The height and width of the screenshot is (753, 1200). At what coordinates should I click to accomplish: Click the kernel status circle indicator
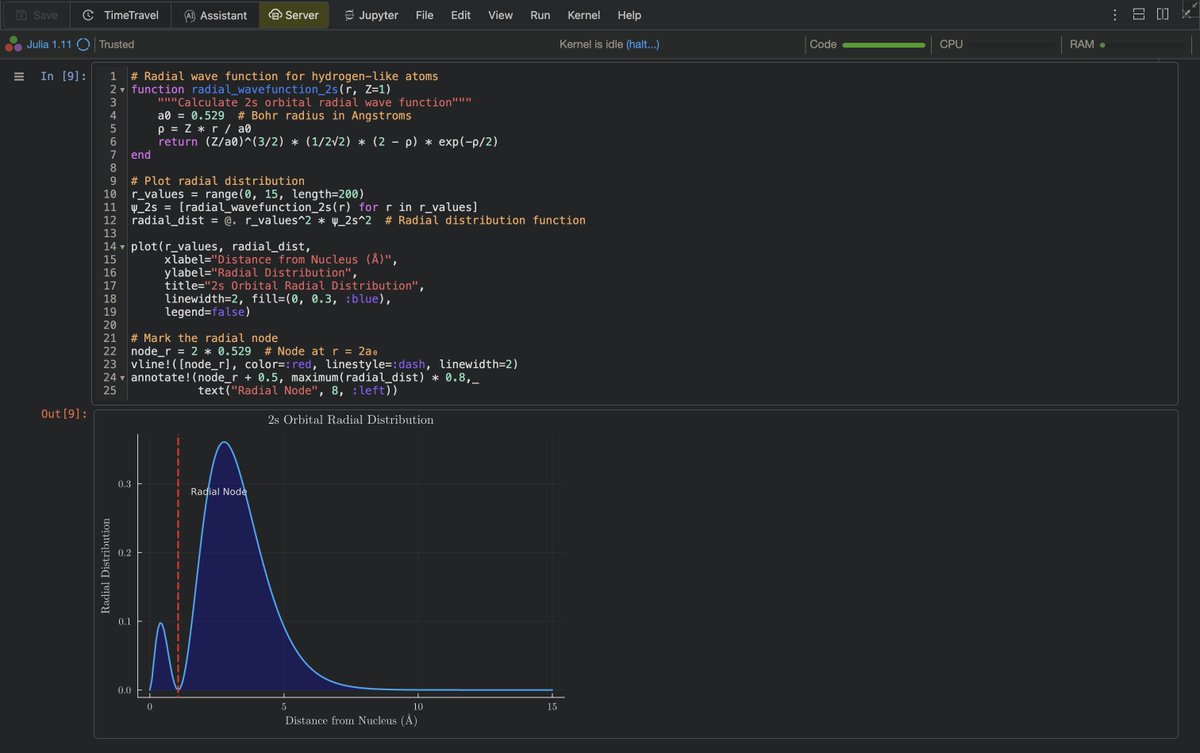coord(83,44)
